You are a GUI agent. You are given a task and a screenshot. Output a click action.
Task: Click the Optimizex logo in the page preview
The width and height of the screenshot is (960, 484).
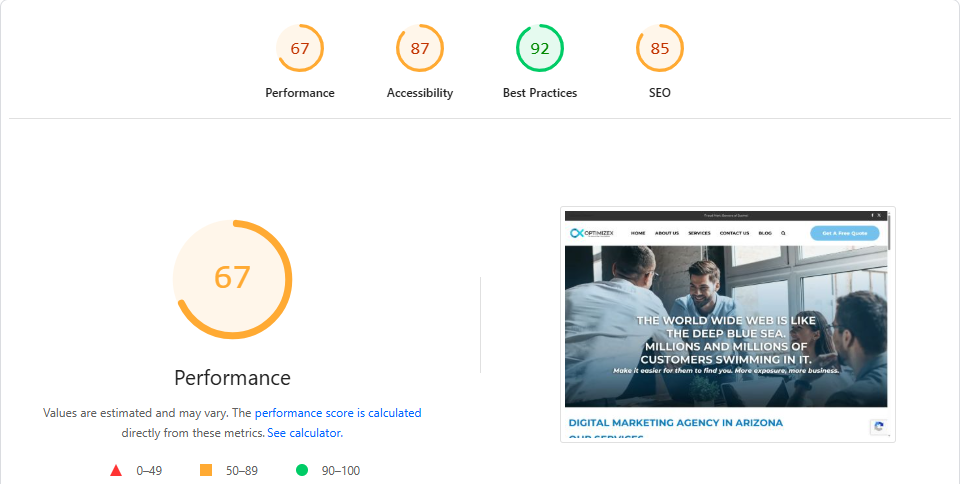point(590,233)
